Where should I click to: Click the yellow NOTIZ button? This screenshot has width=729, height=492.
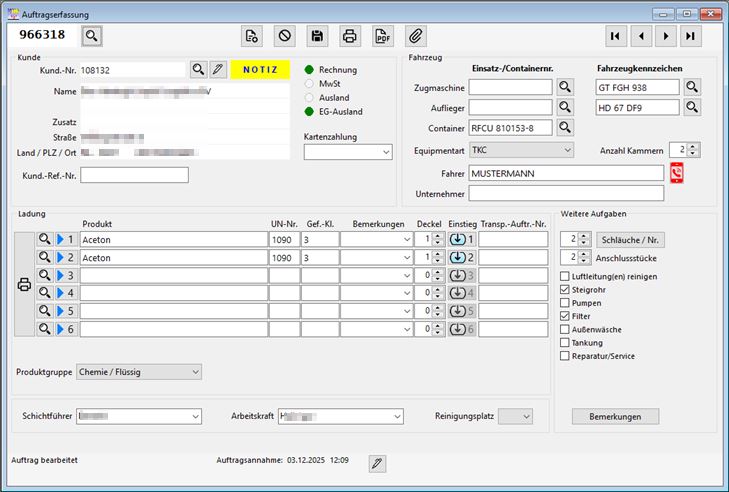point(260,70)
